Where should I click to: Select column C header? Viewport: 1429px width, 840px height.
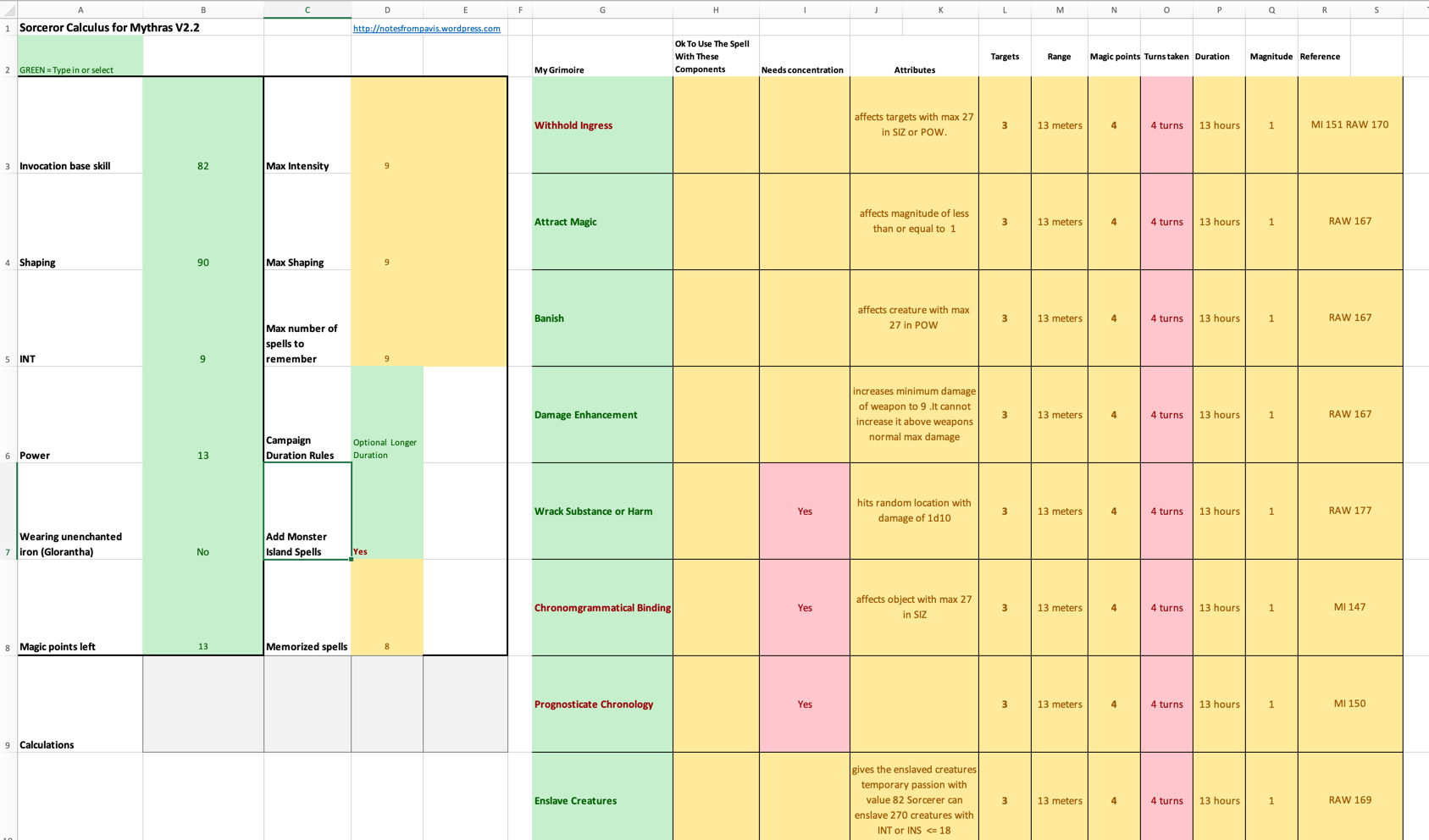pos(307,10)
